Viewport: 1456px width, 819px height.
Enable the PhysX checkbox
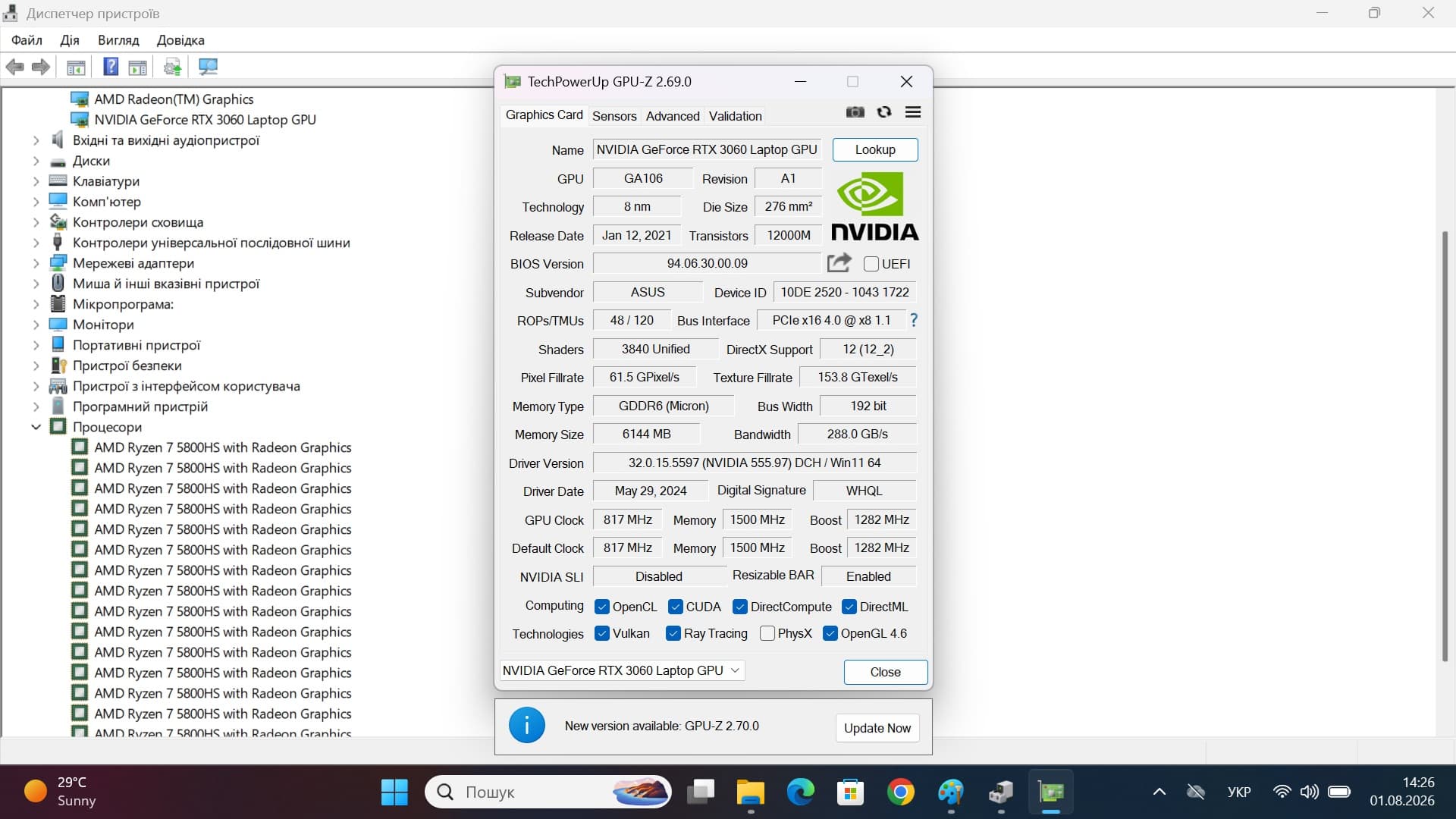point(767,633)
